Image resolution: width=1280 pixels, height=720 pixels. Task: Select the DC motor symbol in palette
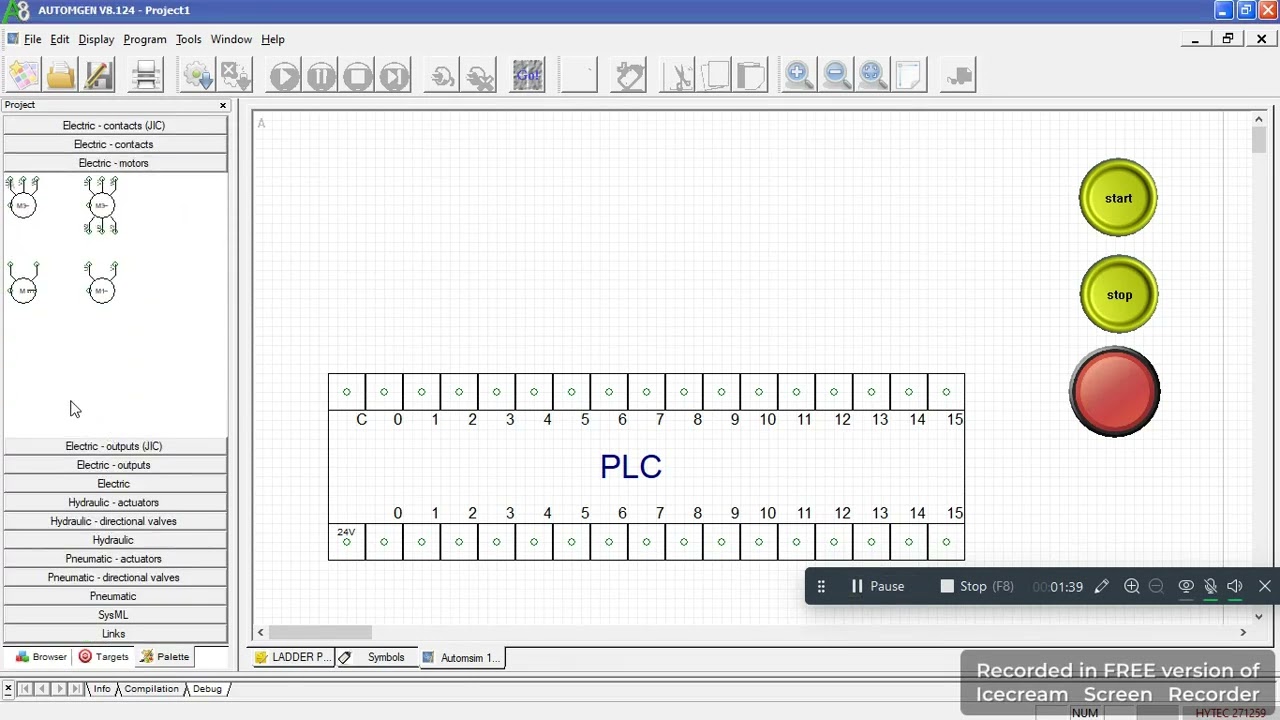click(x=23, y=283)
